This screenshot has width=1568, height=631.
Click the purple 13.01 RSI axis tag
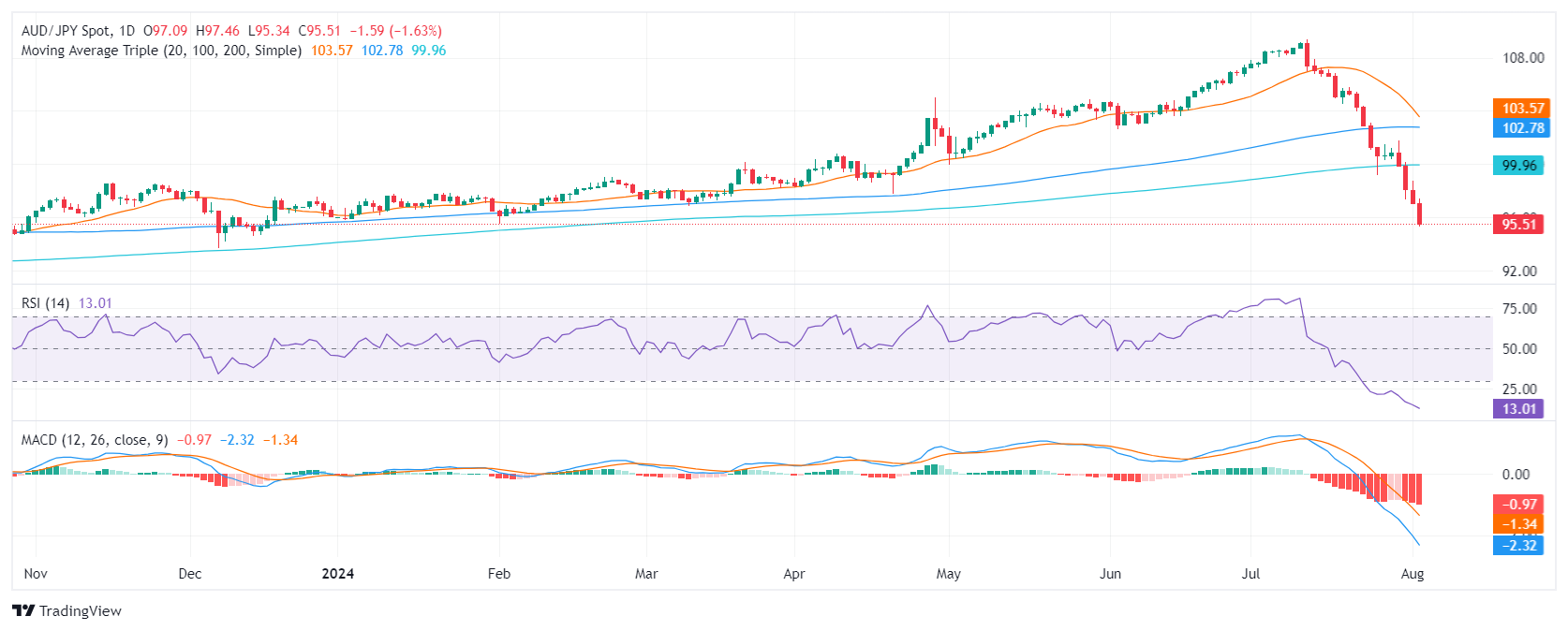click(1518, 408)
